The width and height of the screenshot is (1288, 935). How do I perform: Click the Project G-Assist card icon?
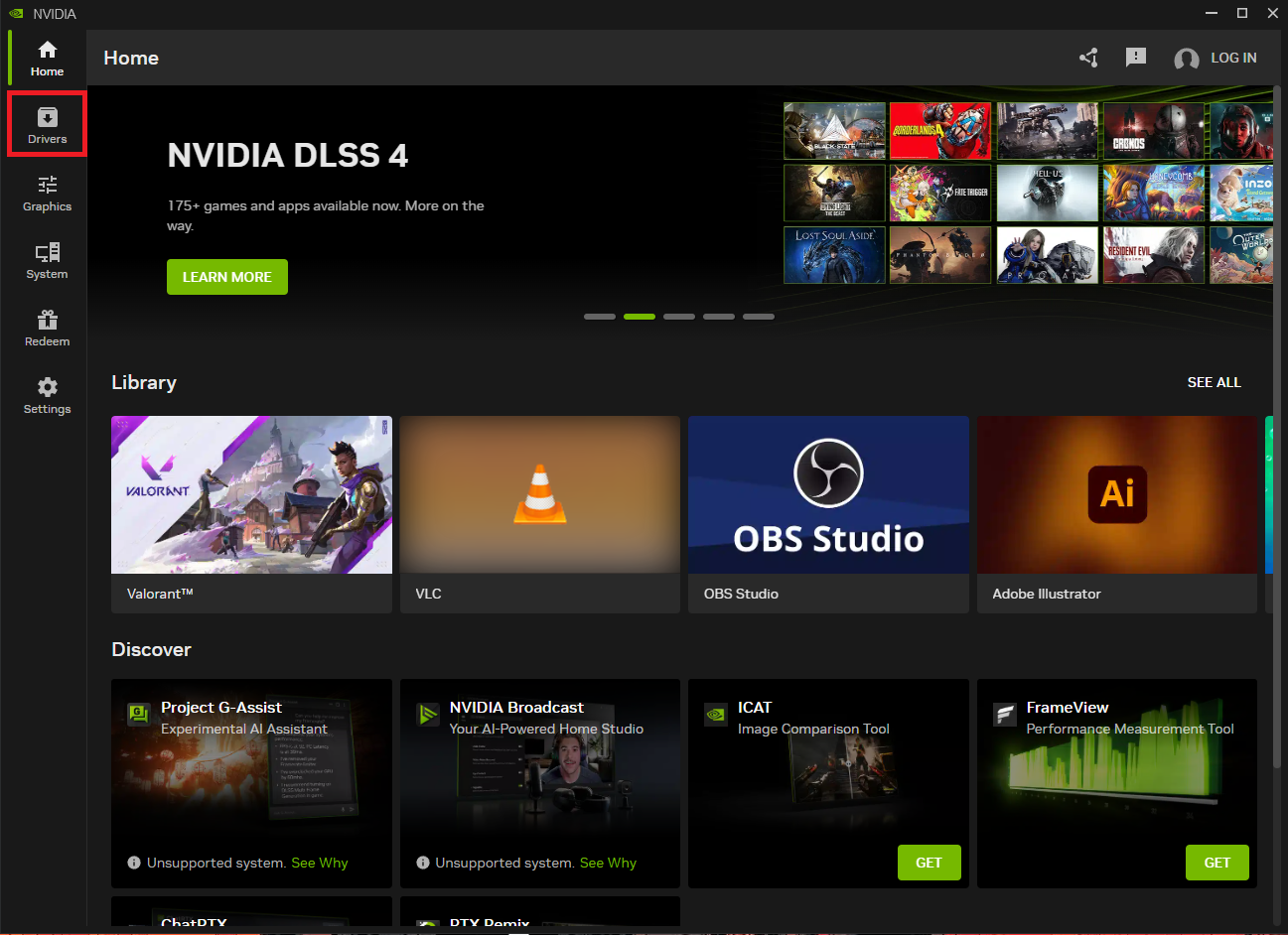[x=138, y=714]
